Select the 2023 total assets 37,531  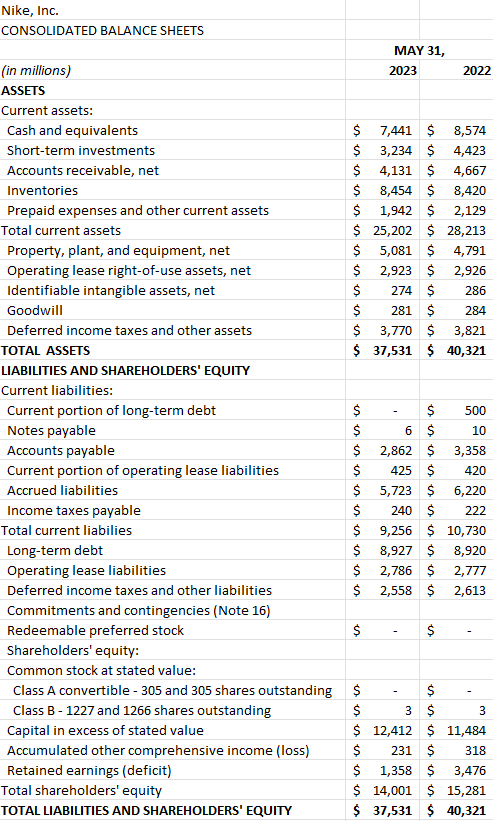393,350
